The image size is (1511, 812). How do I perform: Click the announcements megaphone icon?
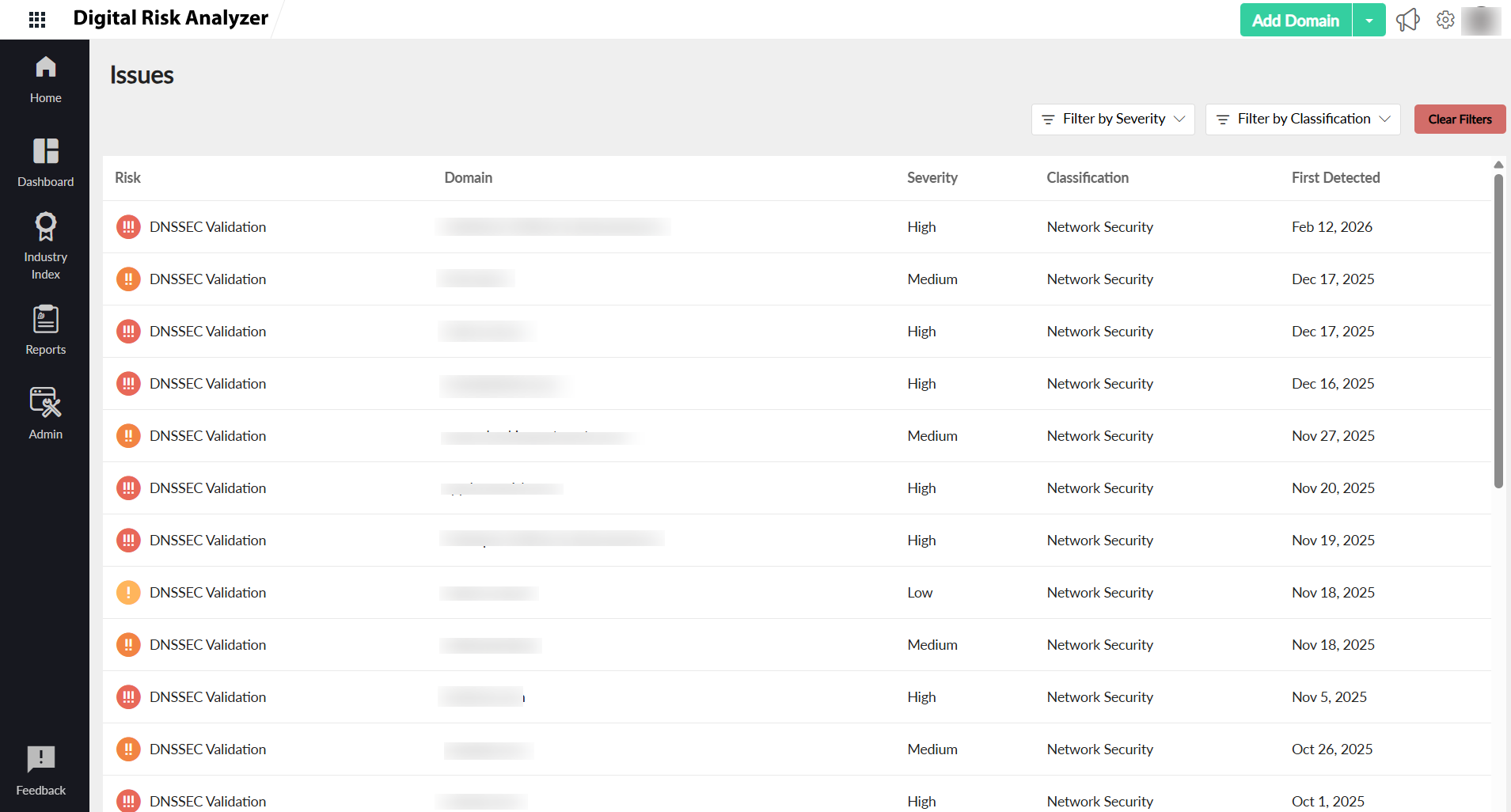pyautogui.click(x=1407, y=20)
